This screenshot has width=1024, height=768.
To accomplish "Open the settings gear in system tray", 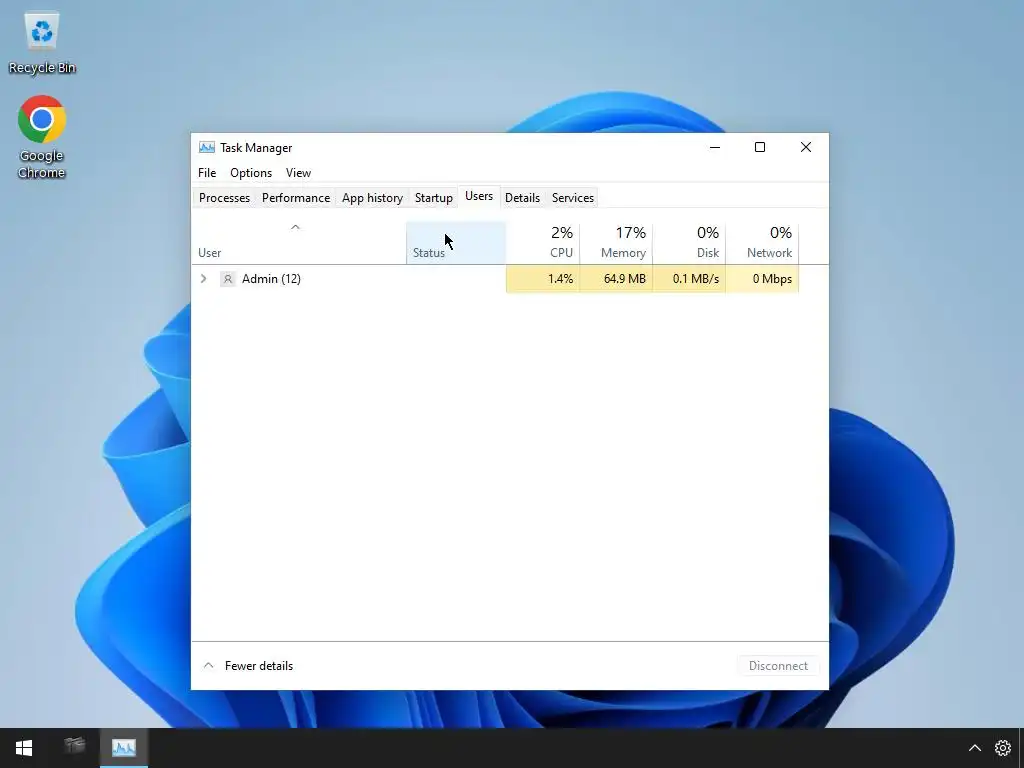I will [x=1002, y=748].
